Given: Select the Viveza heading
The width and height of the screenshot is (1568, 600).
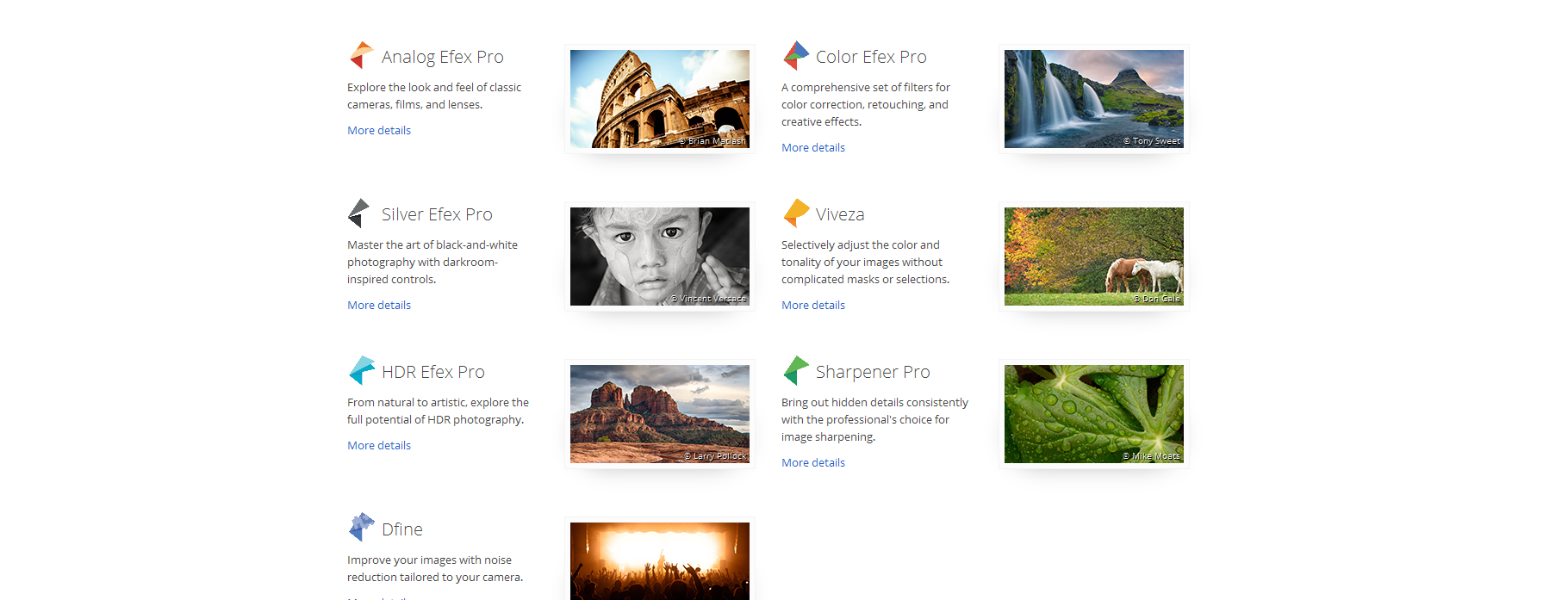Looking at the screenshot, I should [840, 214].
